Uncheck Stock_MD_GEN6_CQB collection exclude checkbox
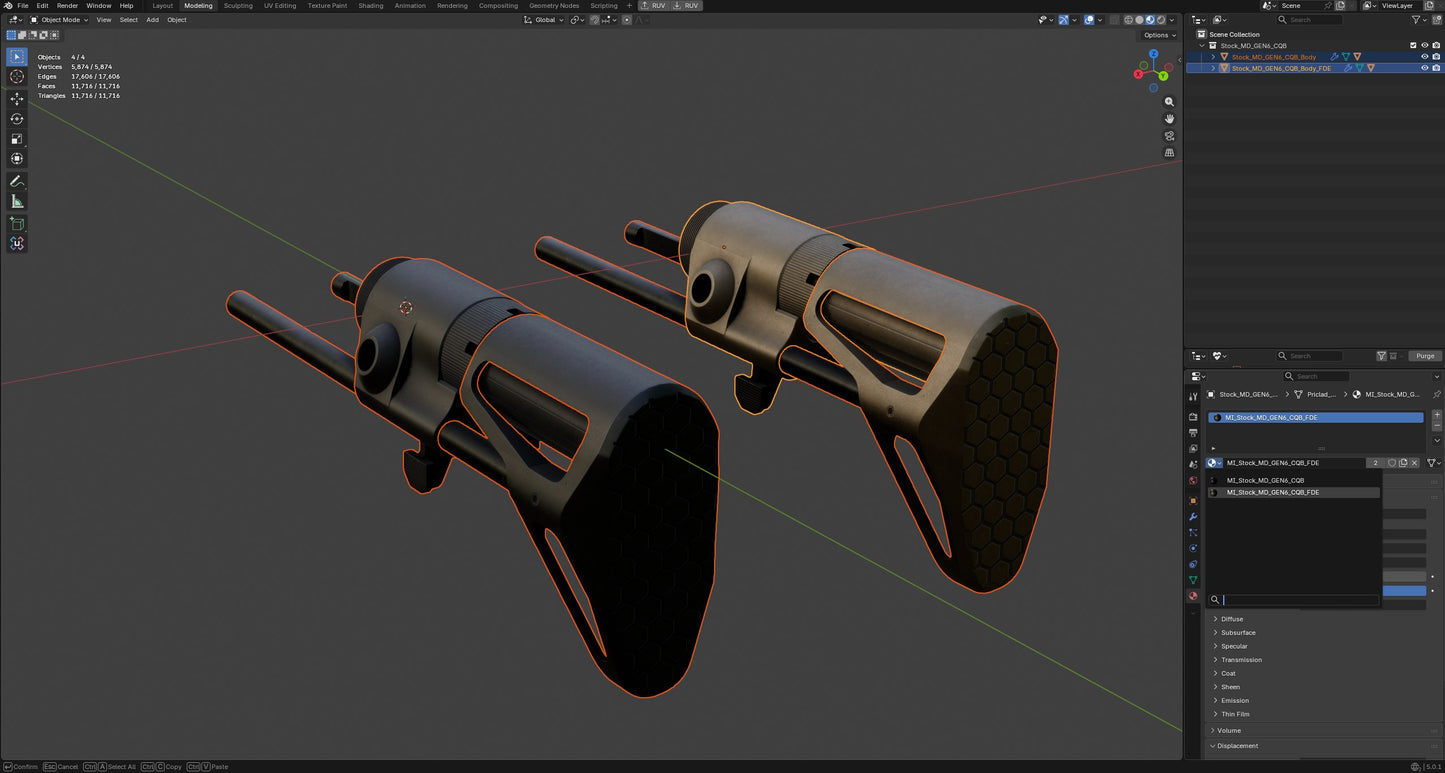Viewport: 1445px width, 773px height. (x=1413, y=45)
